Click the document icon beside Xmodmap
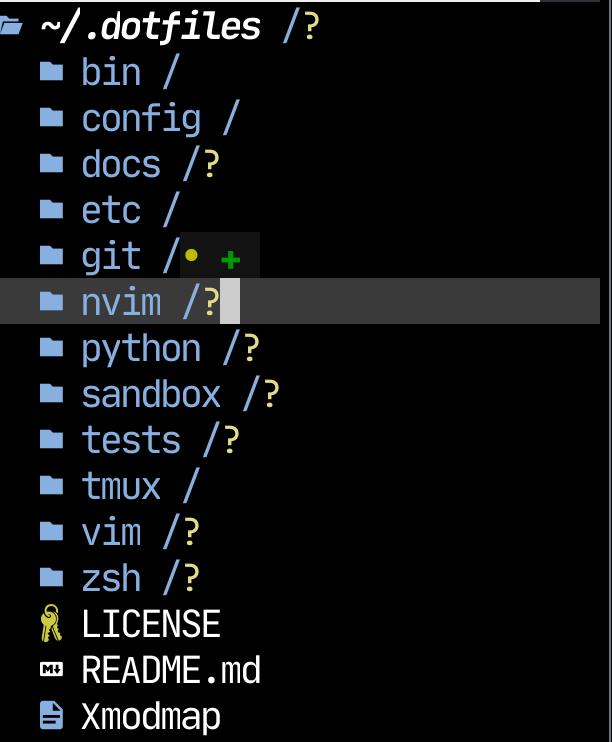The width and height of the screenshot is (612, 742). click(x=52, y=715)
